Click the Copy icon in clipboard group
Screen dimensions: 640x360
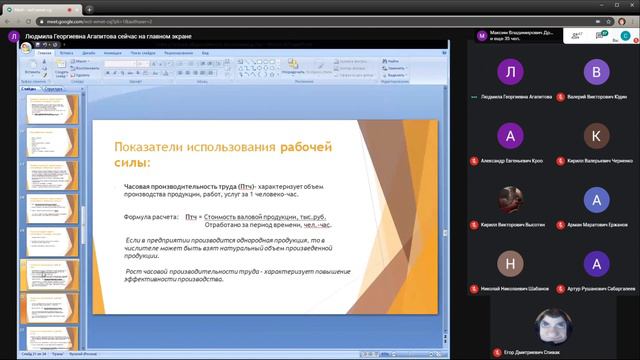click(x=44, y=68)
